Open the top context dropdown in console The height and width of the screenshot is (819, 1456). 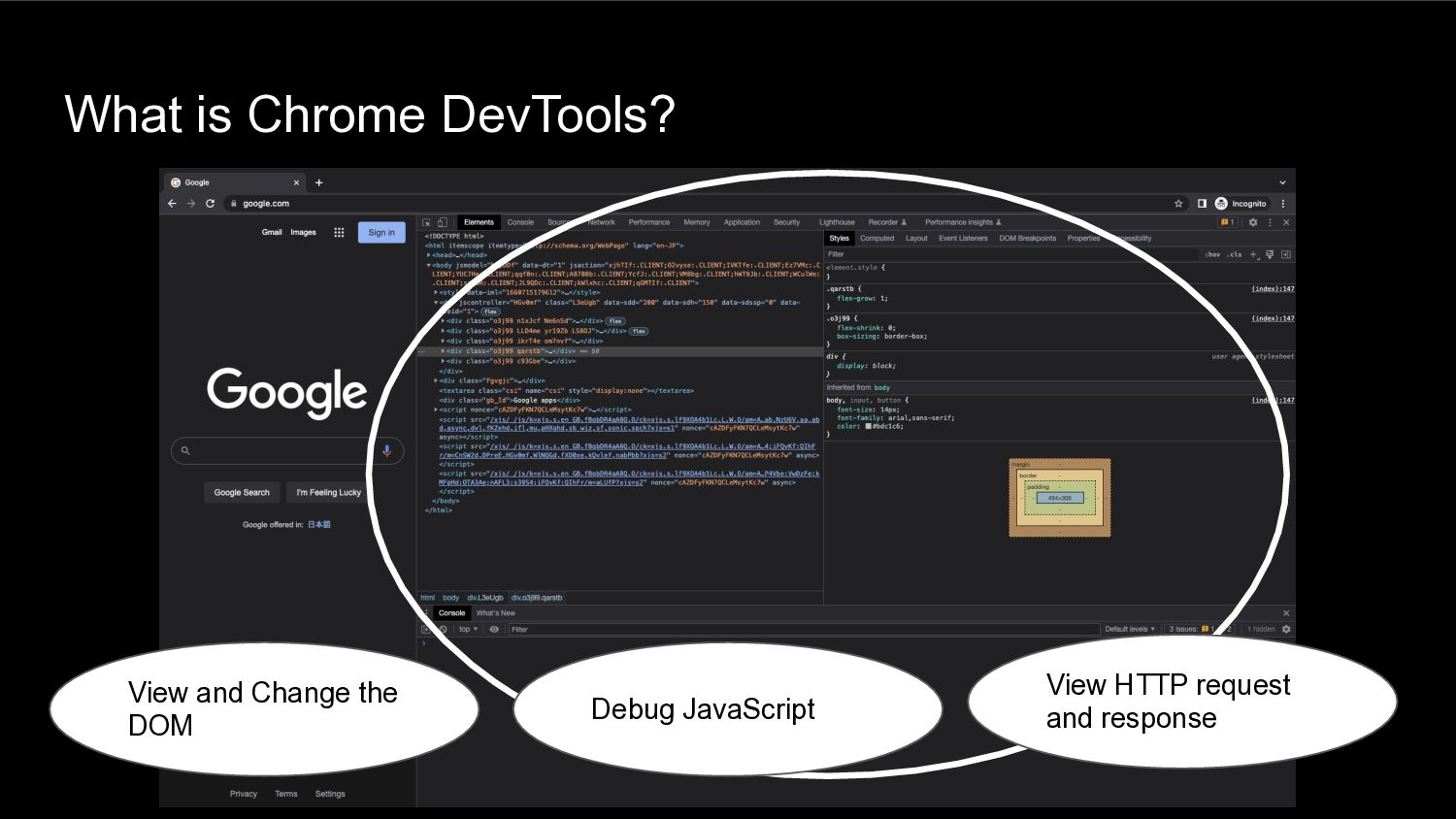pos(468,629)
